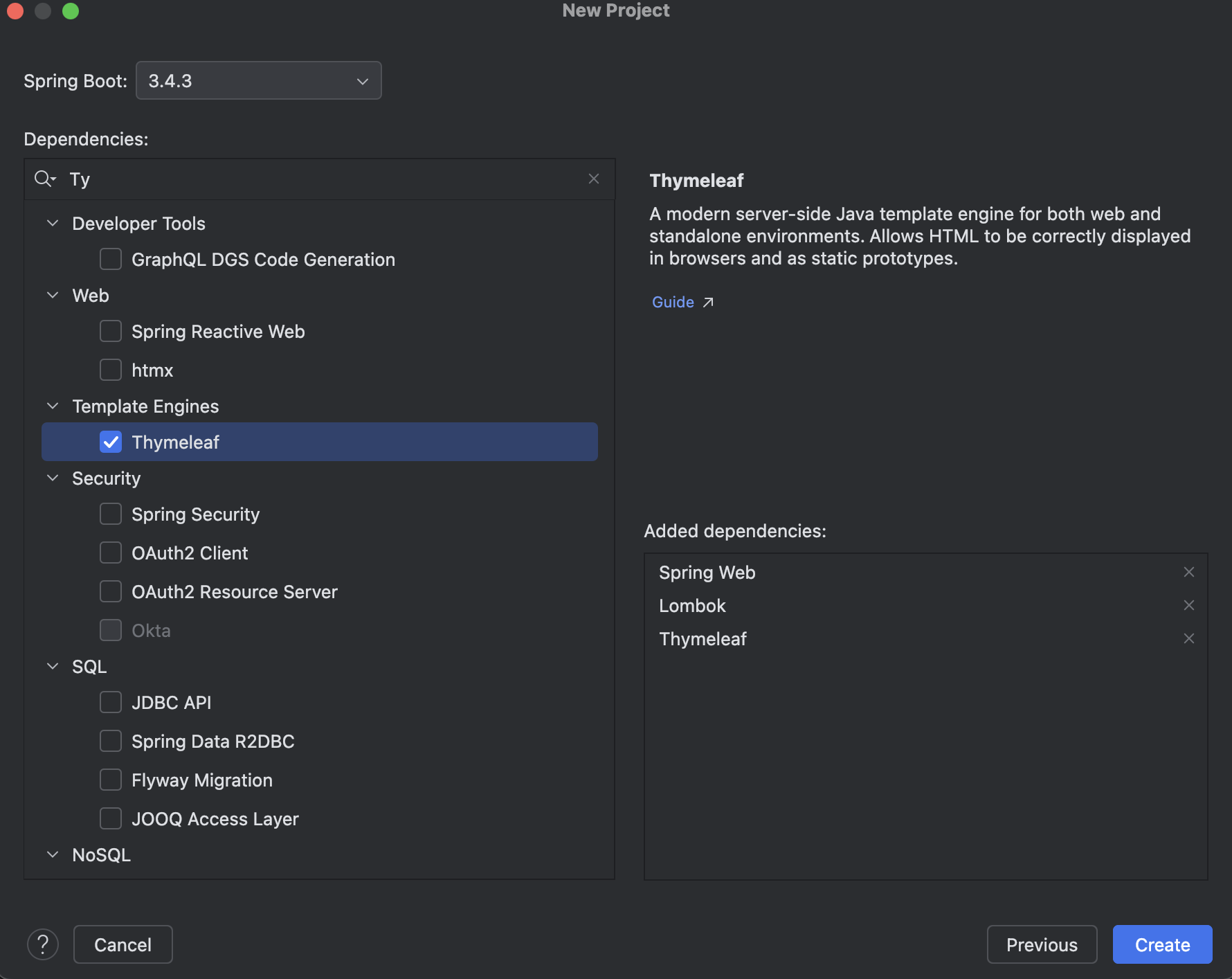Clear the dependency search field

coord(593,179)
